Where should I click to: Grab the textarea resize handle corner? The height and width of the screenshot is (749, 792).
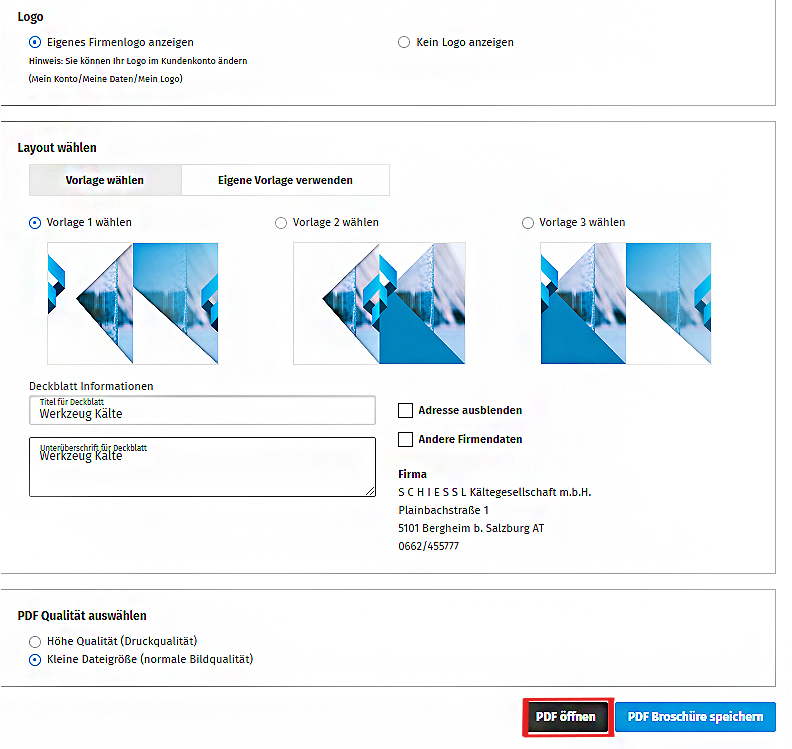pos(370,491)
